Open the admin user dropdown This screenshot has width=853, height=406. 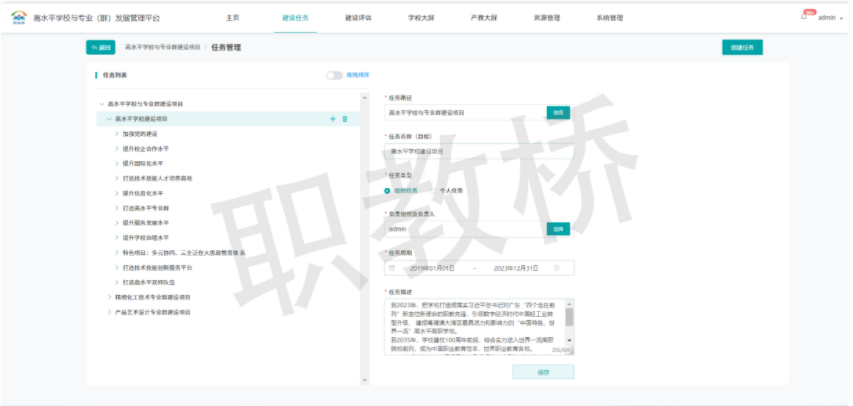(x=831, y=18)
